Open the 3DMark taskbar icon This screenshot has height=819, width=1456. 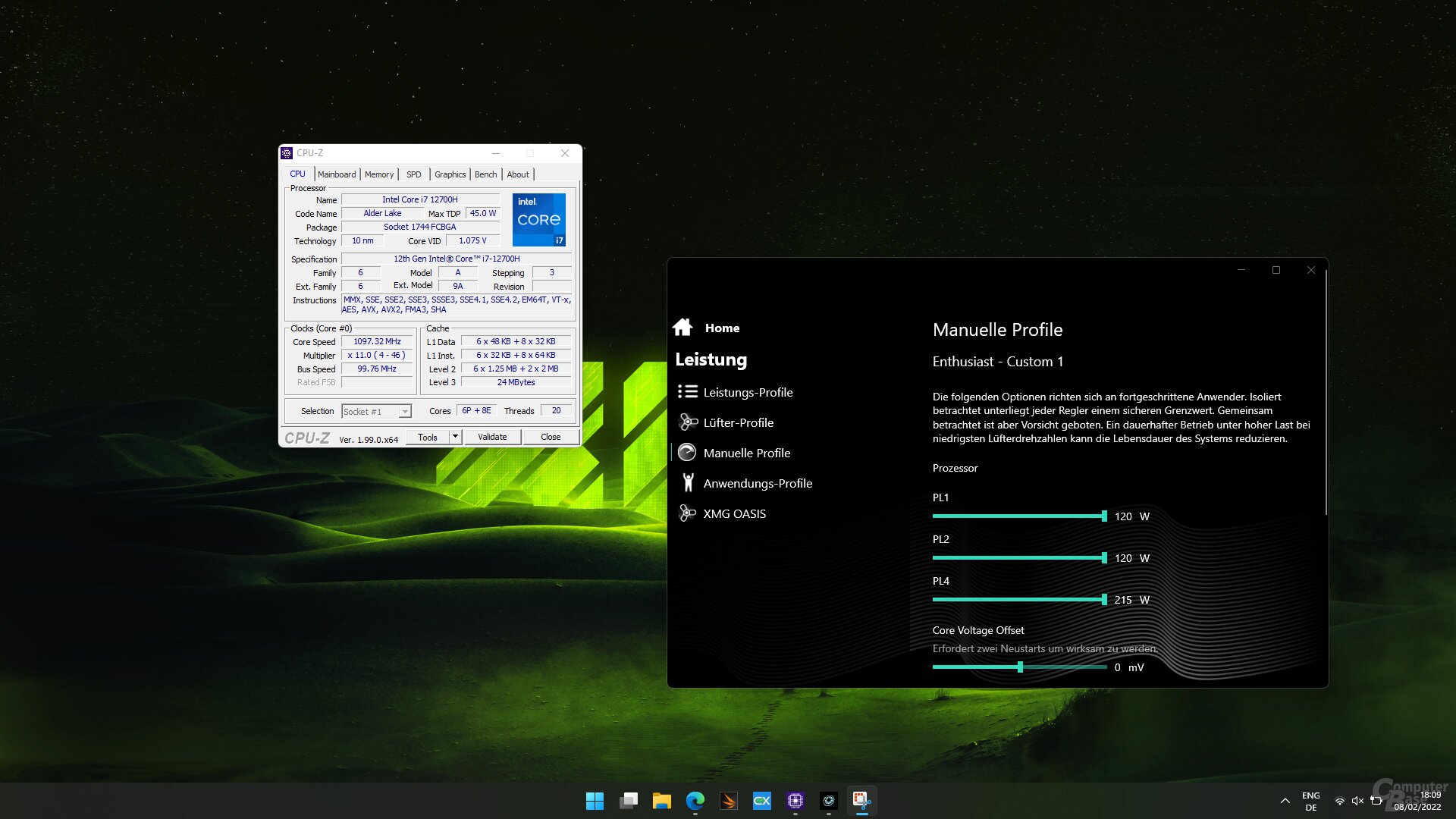pyautogui.click(x=728, y=801)
